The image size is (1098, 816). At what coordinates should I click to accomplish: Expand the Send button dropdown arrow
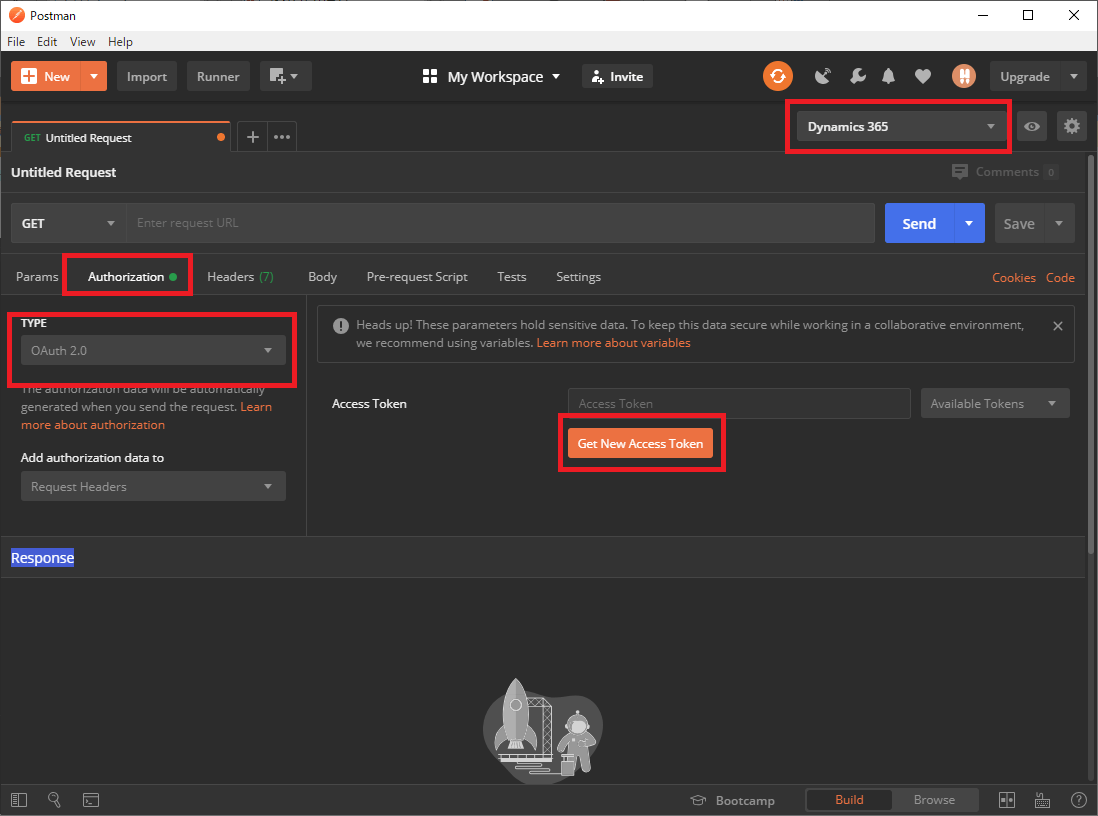[x=969, y=223]
